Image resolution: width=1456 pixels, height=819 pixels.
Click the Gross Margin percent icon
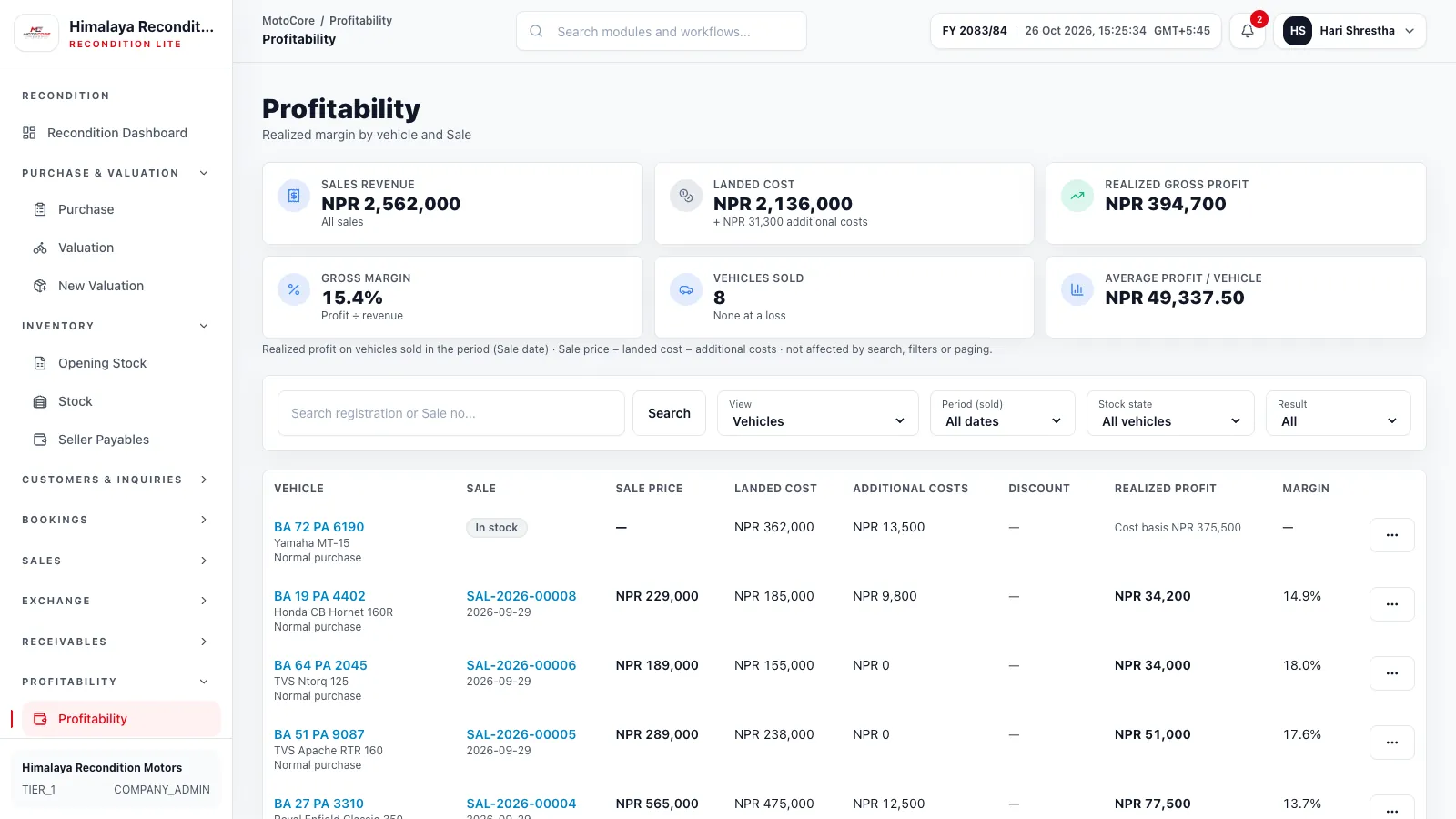point(294,289)
